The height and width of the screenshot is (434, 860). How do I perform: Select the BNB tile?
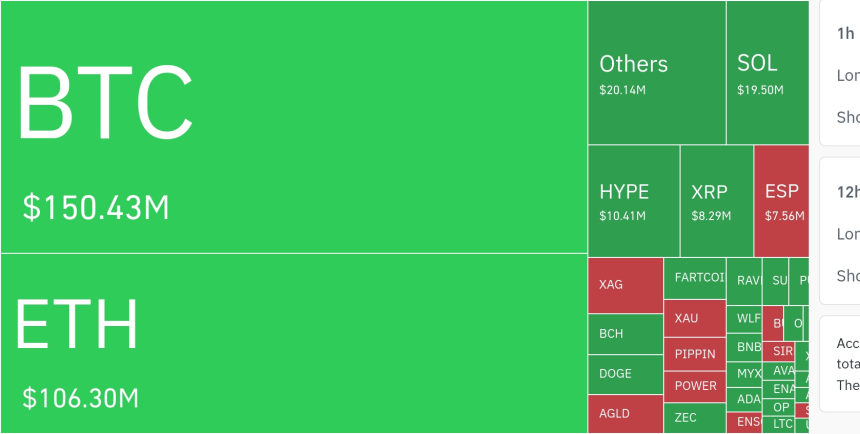tap(748, 347)
